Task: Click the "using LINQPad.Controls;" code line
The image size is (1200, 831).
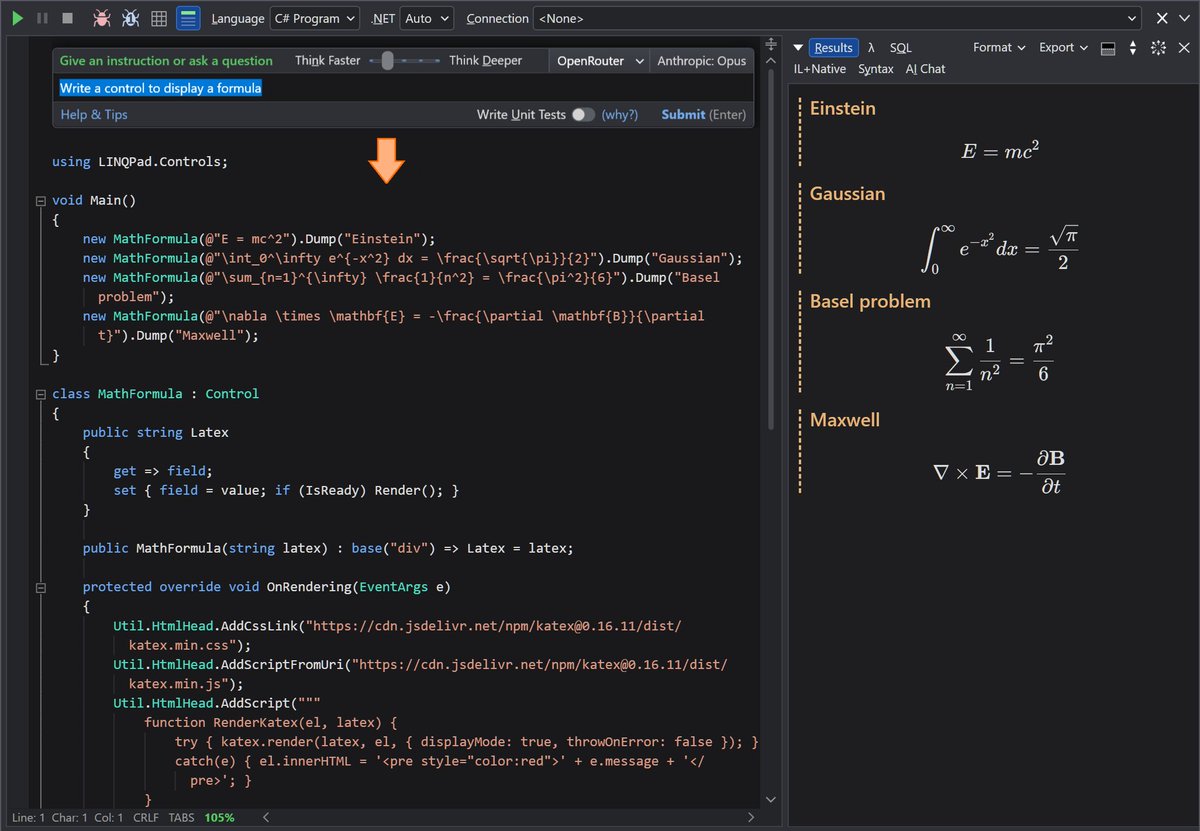Action: point(140,161)
